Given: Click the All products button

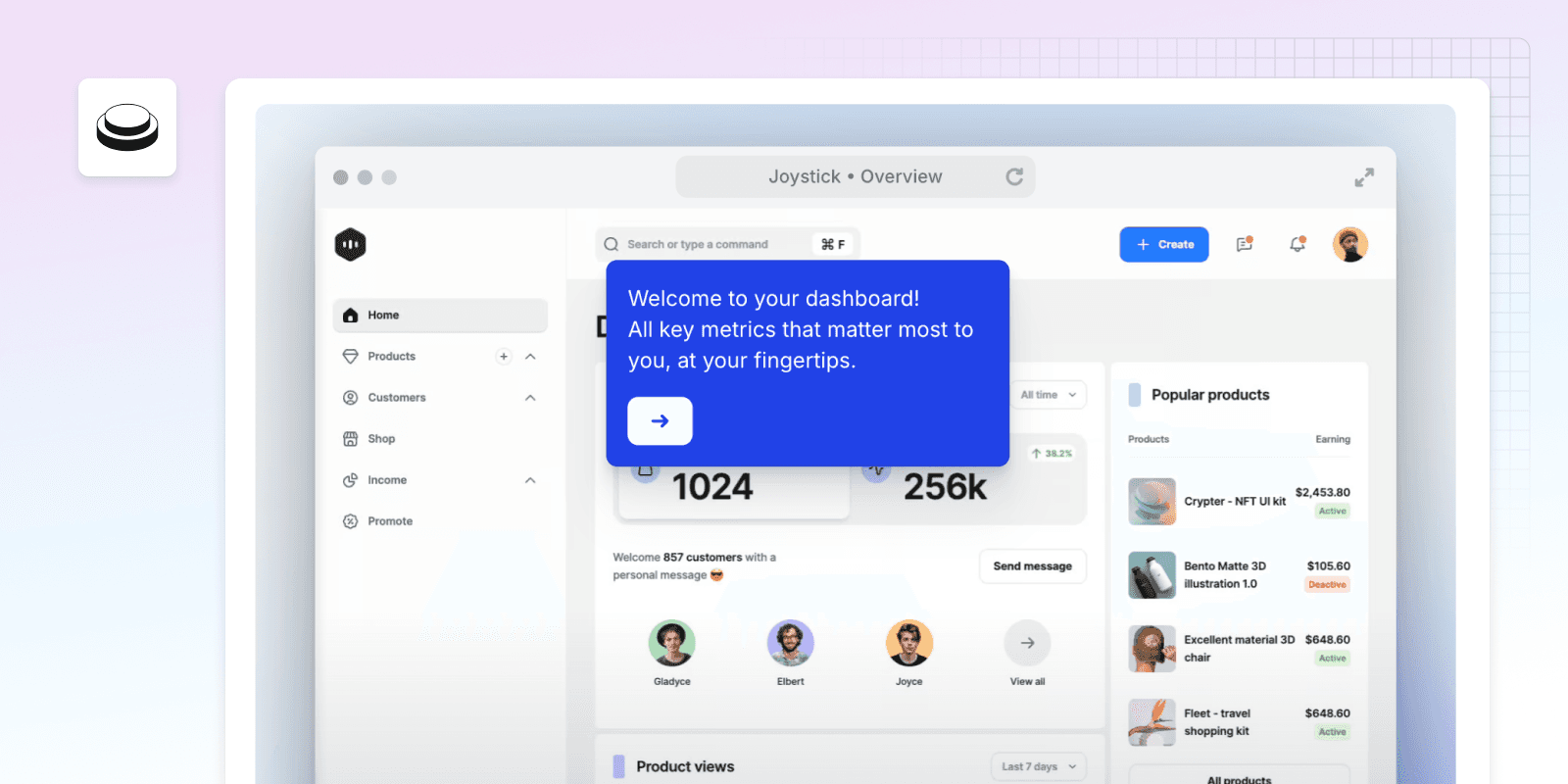Looking at the screenshot, I should point(1239,775).
